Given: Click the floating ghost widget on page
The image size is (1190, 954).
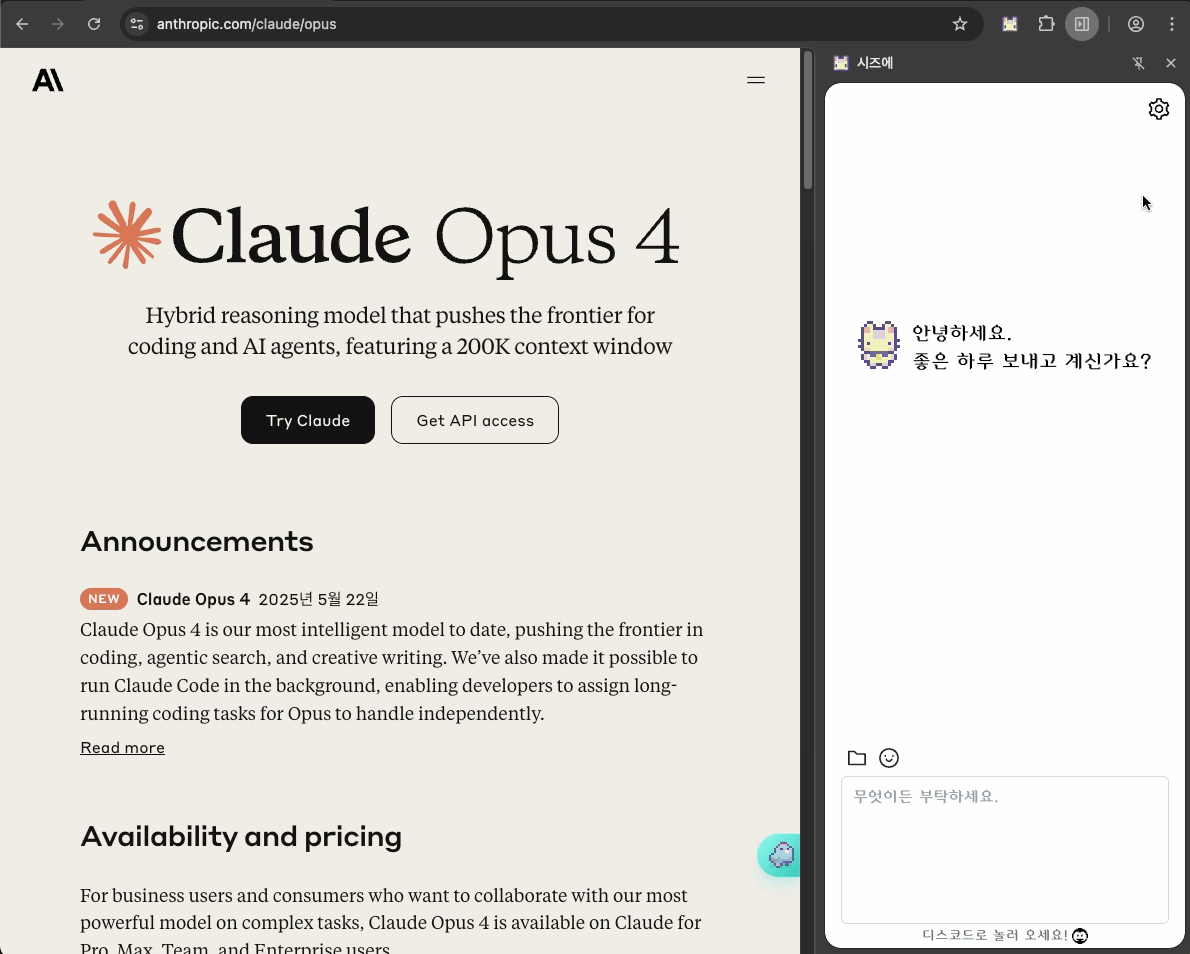Looking at the screenshot, I should point(779,855).
